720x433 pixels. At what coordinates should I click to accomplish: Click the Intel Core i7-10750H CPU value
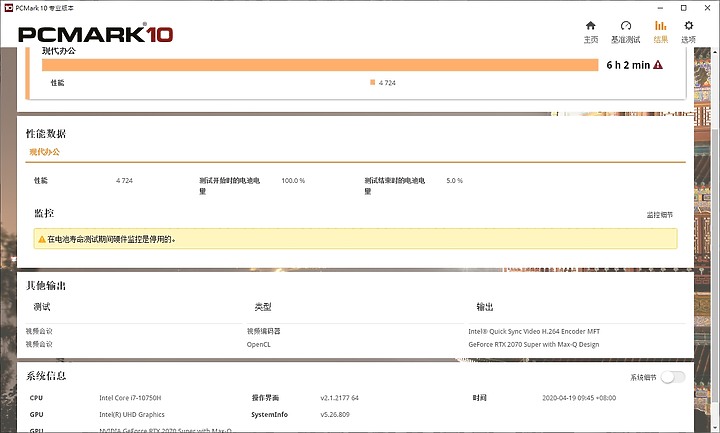[x=130, y=398]
